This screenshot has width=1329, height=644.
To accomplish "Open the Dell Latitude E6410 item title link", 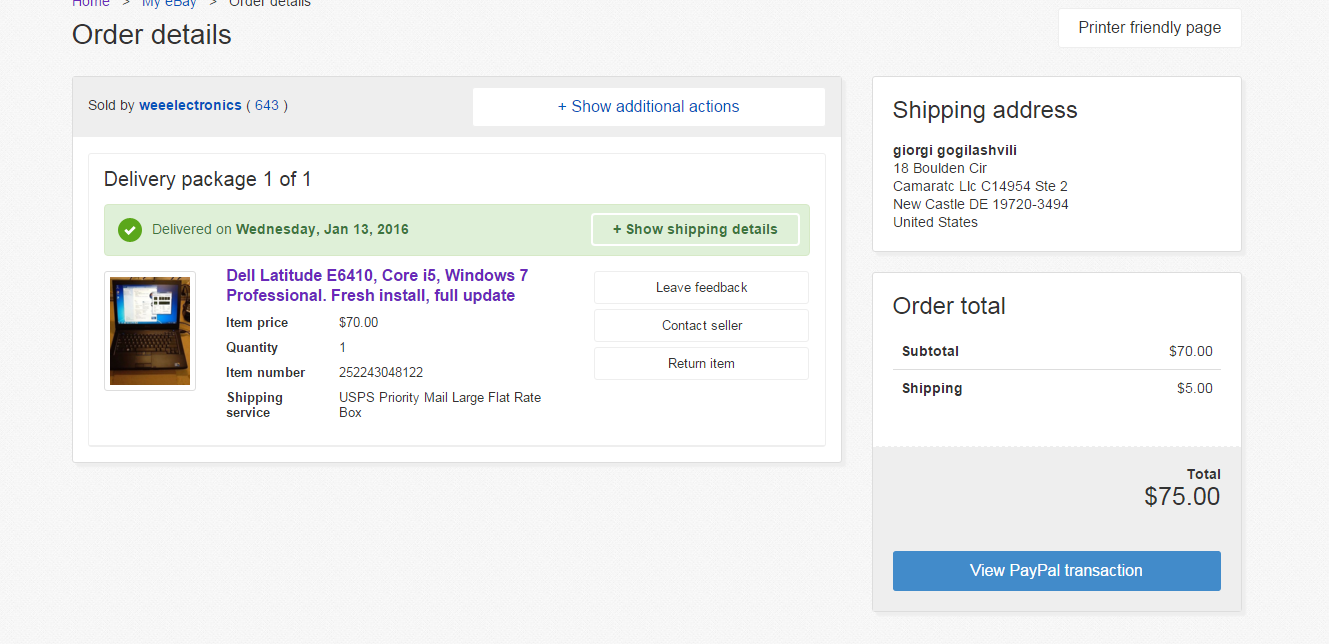I will pos(377,285).
